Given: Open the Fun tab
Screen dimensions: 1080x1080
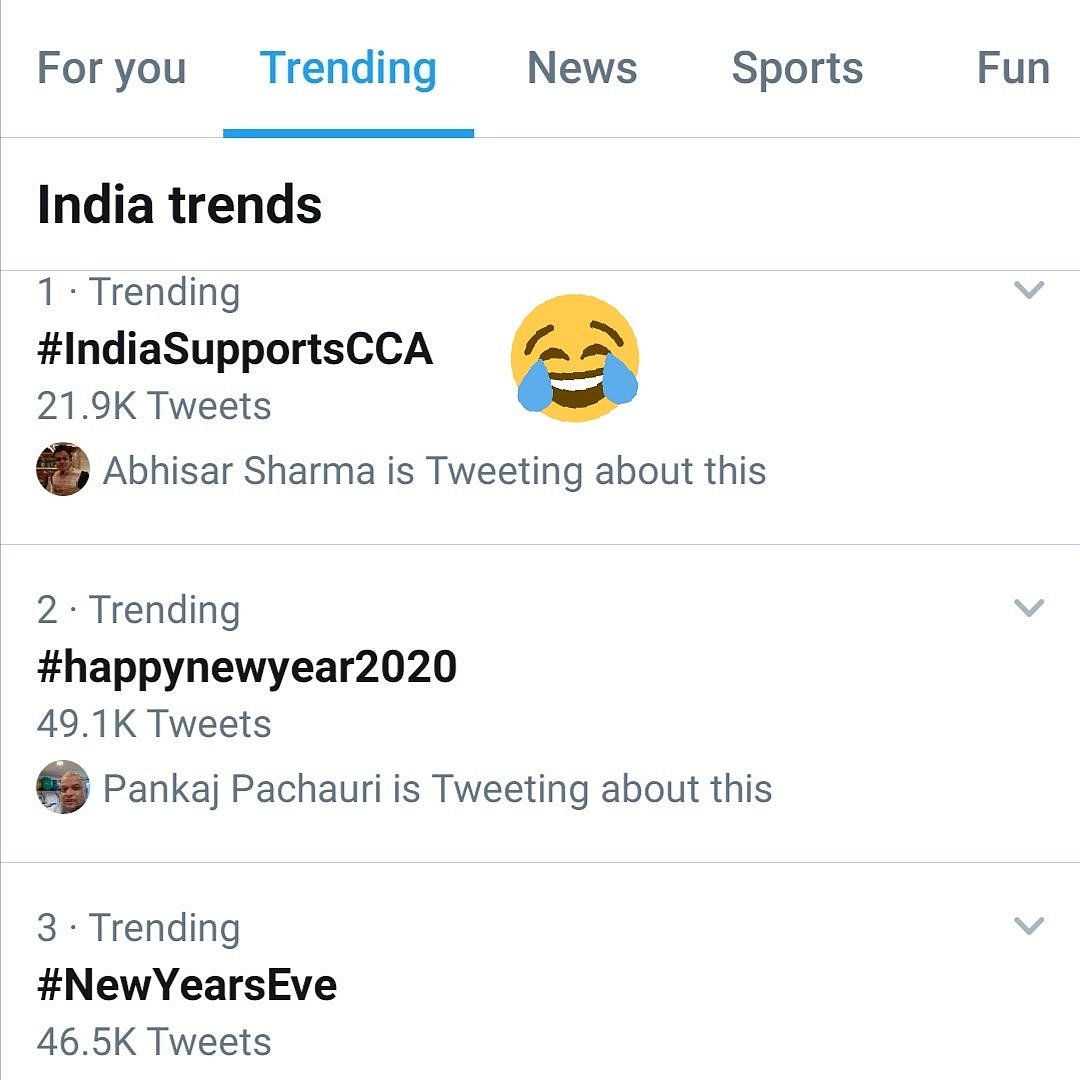Looking at the screenshot, I should coord(1012,69).
